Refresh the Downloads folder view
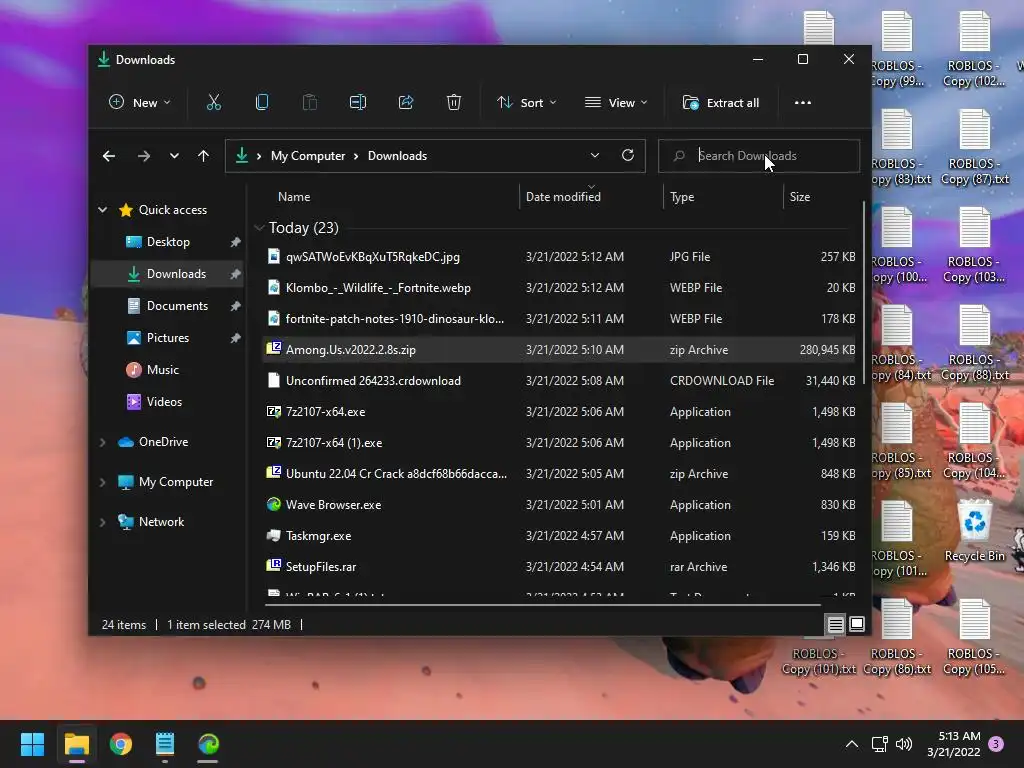Screen dimensions: 1024x768 (628, 155)
